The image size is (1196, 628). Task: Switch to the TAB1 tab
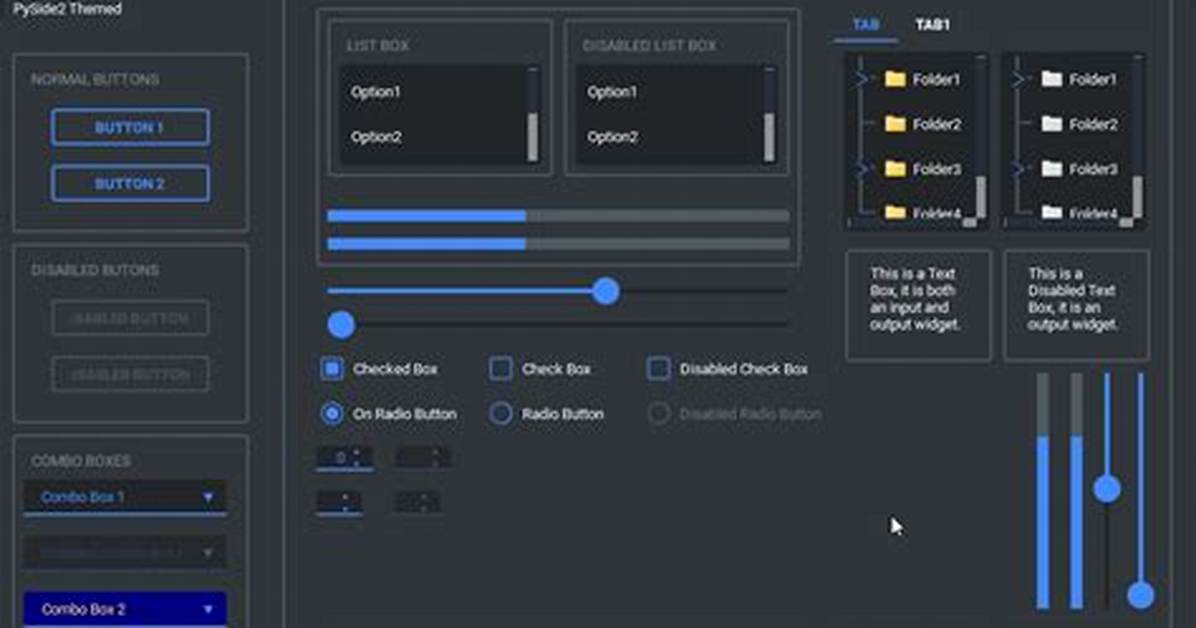932,25
